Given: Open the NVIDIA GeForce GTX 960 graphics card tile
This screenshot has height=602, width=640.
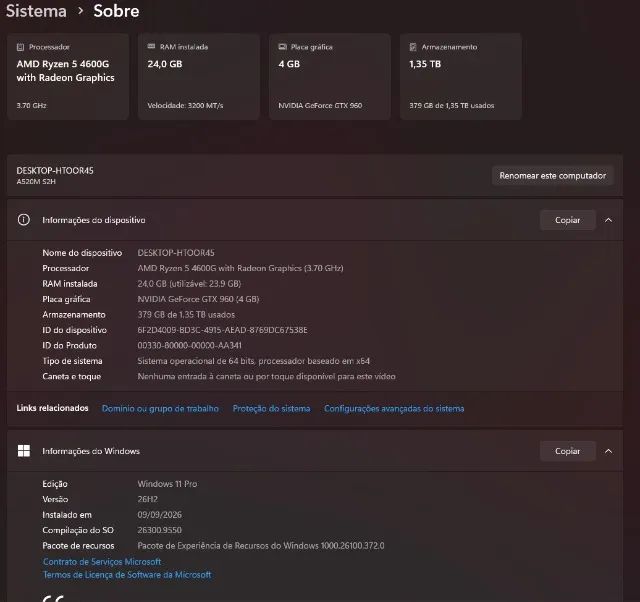Looking at the screenshot, I should pos(330,76).
